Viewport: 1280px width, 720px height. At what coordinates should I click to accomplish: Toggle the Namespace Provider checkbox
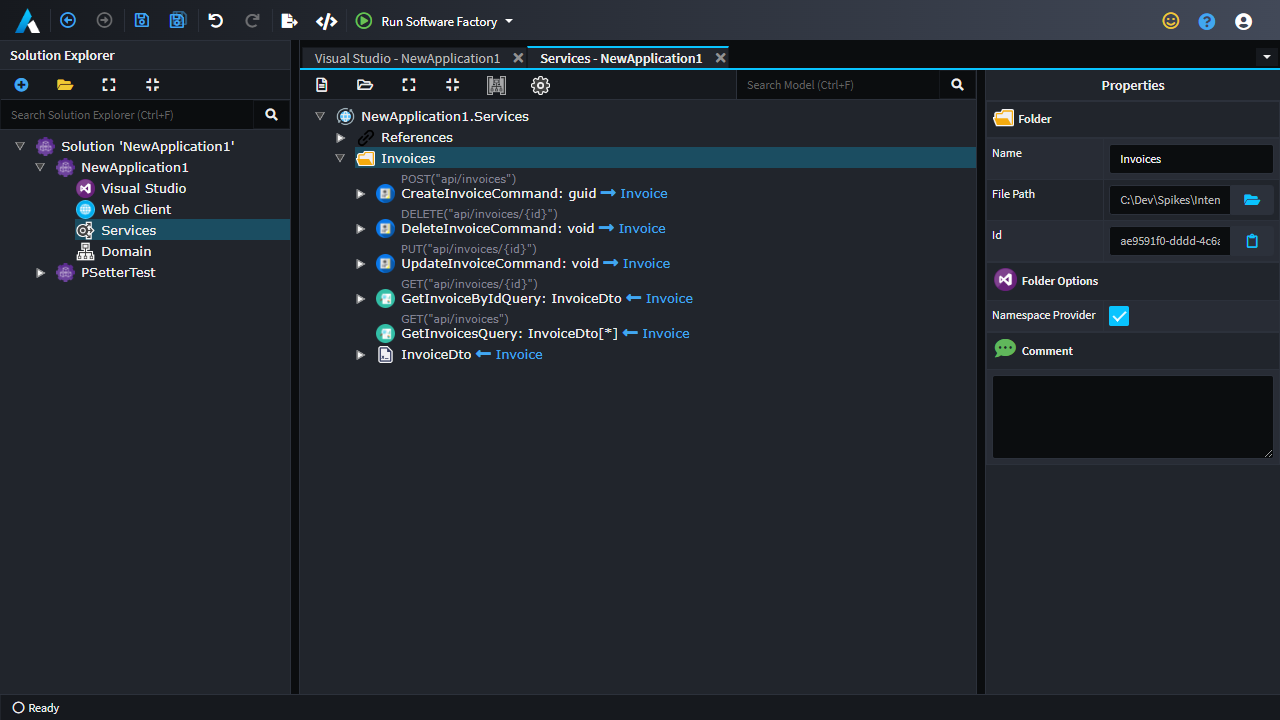coord(1119,316)
